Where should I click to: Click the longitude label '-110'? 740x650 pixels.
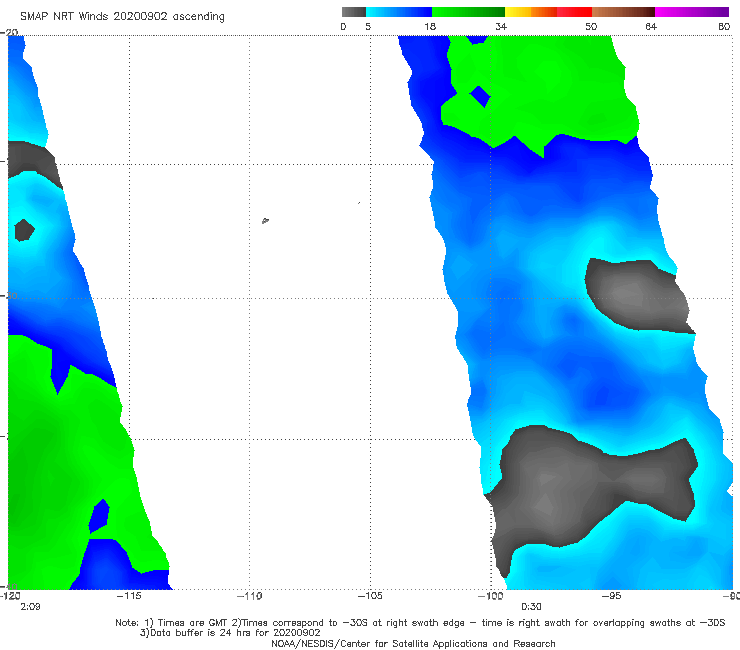pyautogui.click(x=249, y=596)
